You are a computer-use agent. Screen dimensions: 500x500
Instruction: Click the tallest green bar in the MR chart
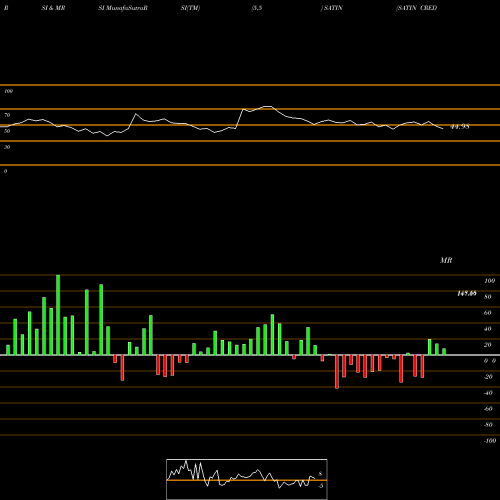58,315
